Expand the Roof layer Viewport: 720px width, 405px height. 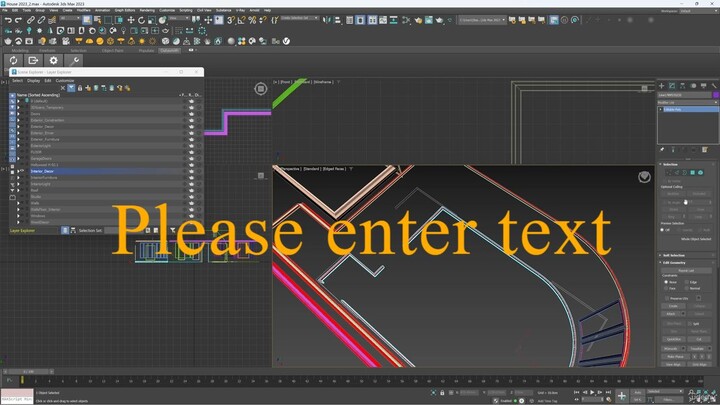point(18,191)
